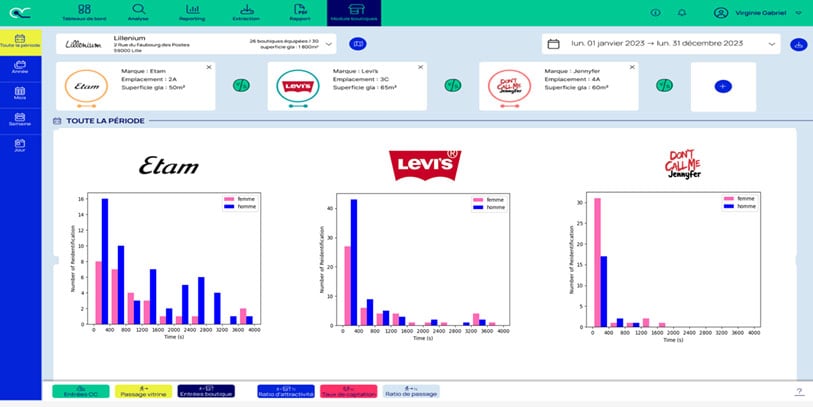Remove the Etam boutique card
The width and height of the screenshot is (813, 407).
(209, 67)
